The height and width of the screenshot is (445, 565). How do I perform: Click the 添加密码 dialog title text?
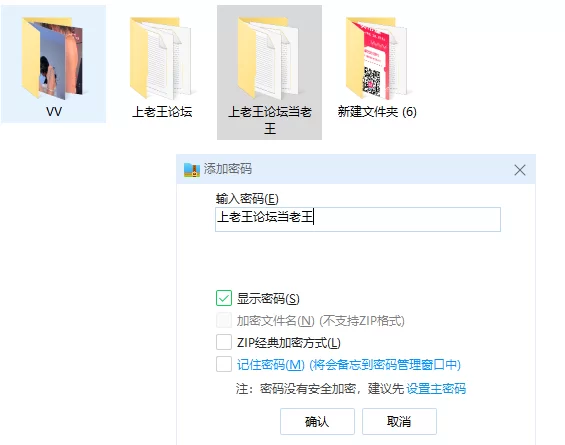pyautogui.click(x=228, y=169)
